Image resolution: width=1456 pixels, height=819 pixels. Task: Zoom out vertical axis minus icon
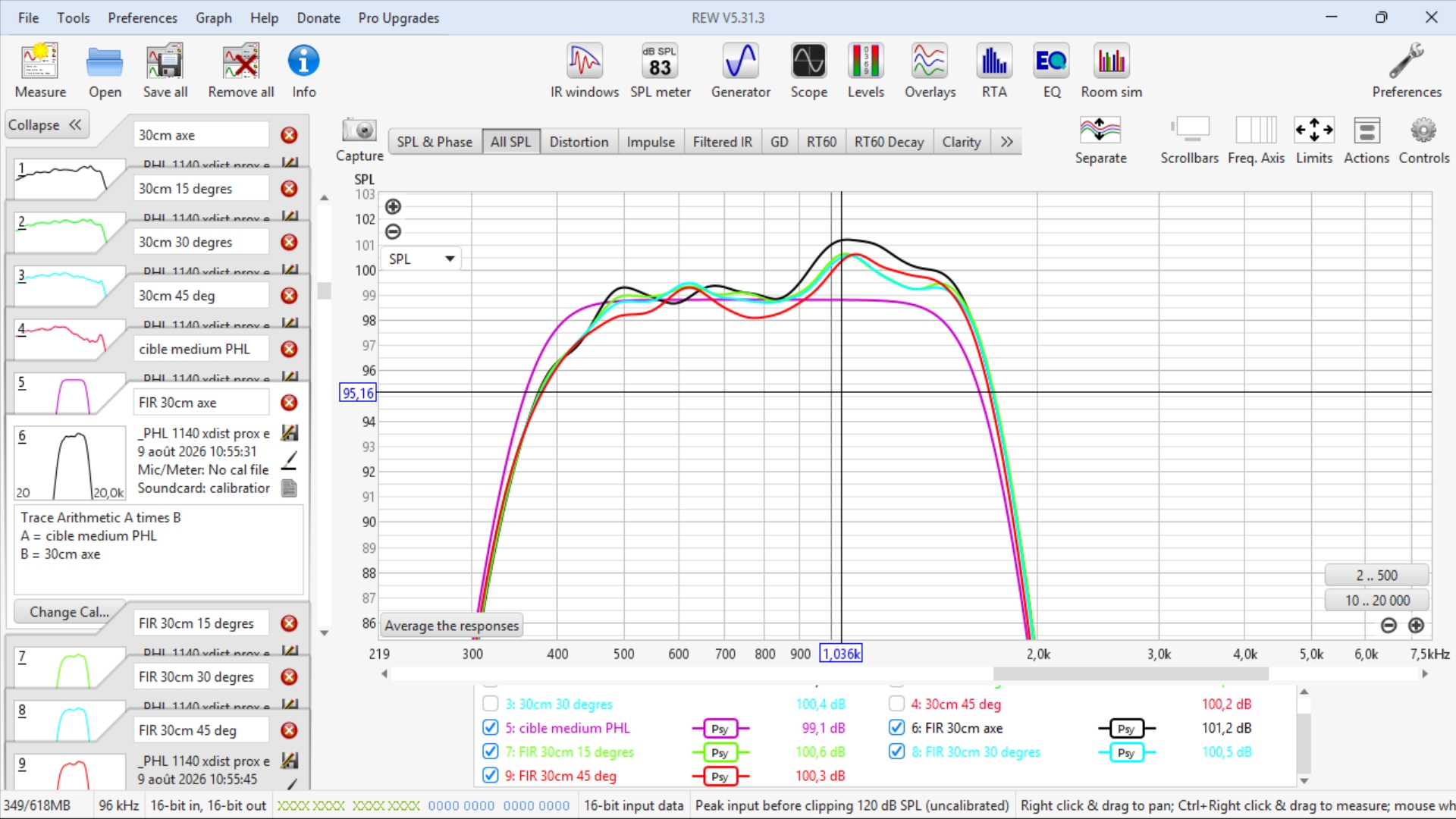pyautogui.click(x=393, y=231)
